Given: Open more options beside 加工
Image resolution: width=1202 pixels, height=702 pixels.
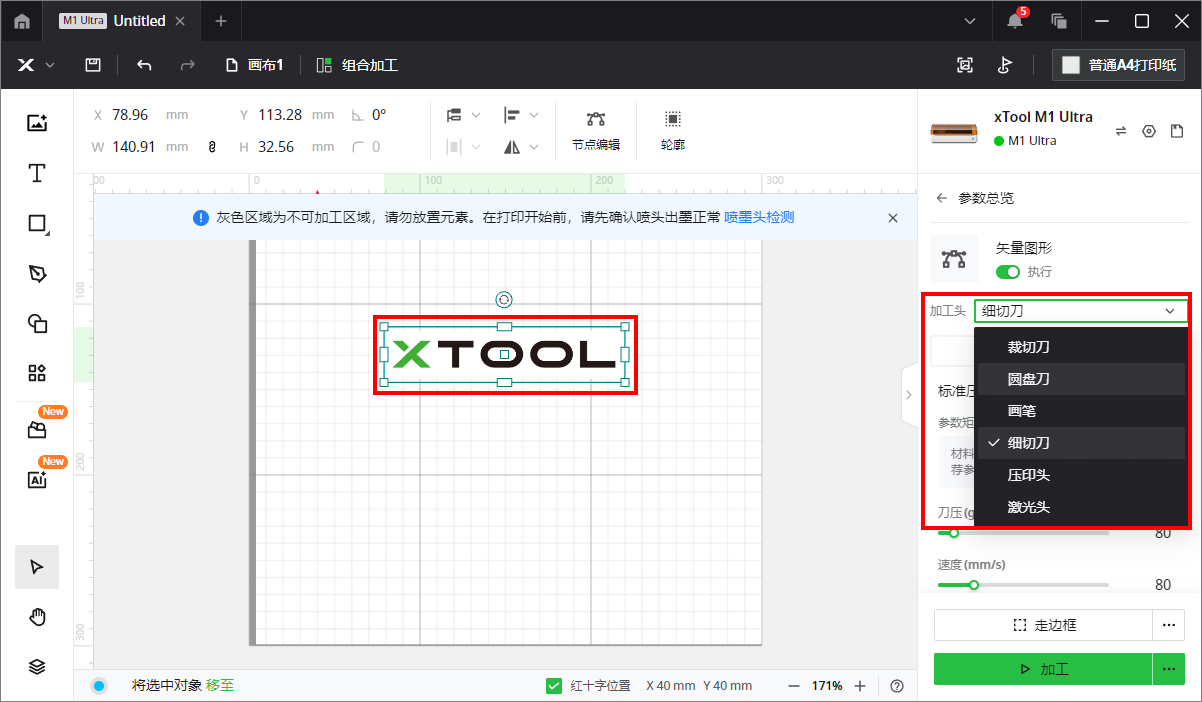Looking at the screenshot, I should point(1167,669).
